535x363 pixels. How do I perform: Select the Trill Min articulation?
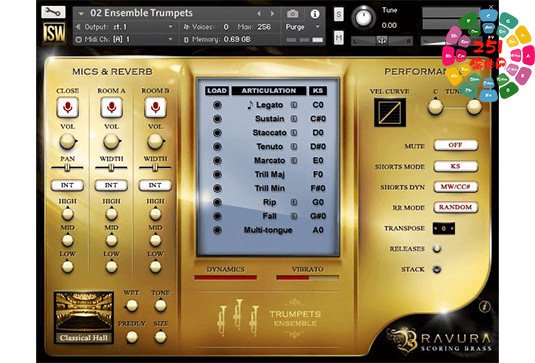point(270,189)
